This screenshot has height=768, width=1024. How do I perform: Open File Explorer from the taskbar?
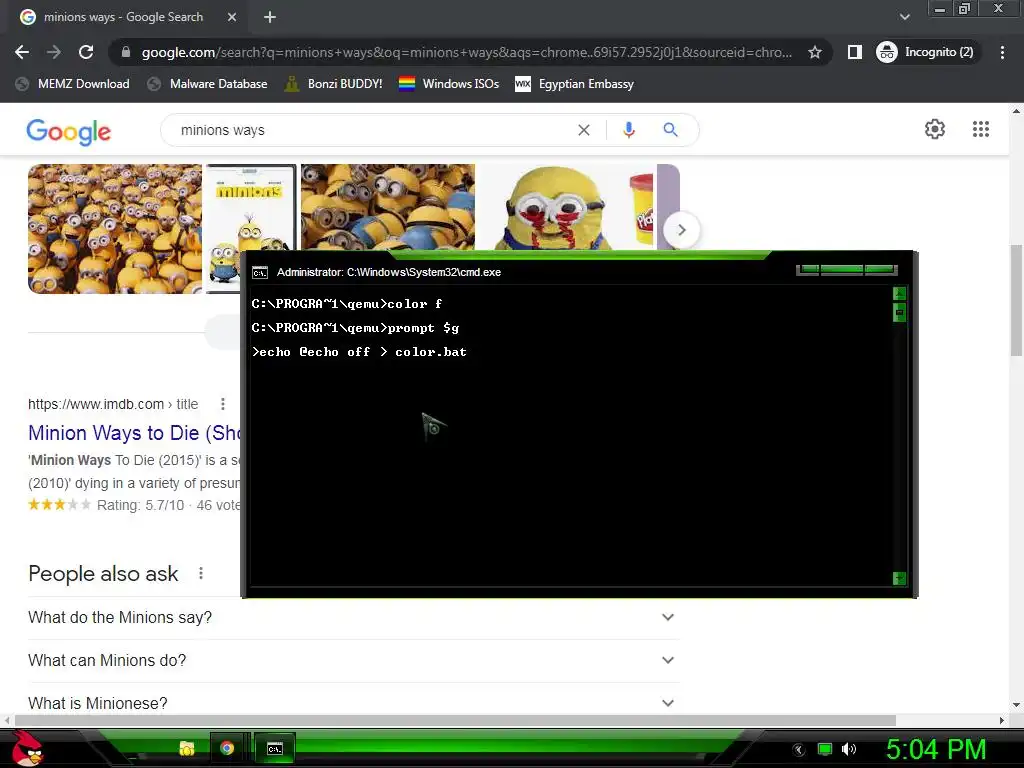187,748
